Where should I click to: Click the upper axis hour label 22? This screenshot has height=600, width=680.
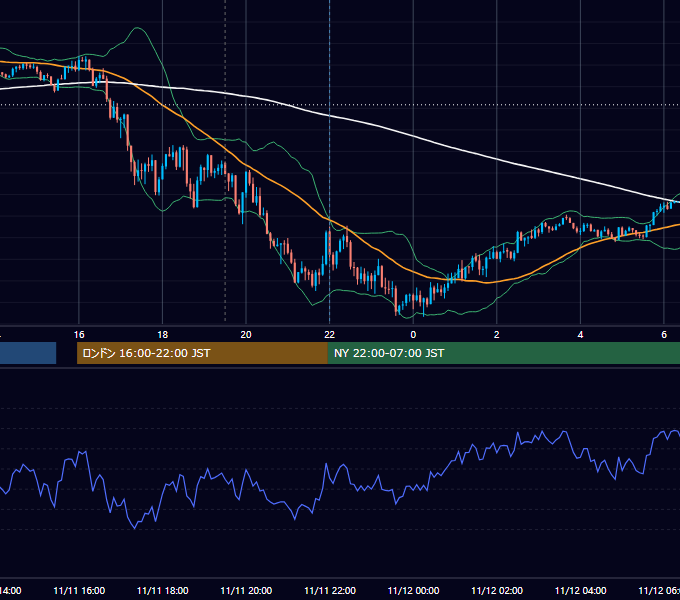330,335
